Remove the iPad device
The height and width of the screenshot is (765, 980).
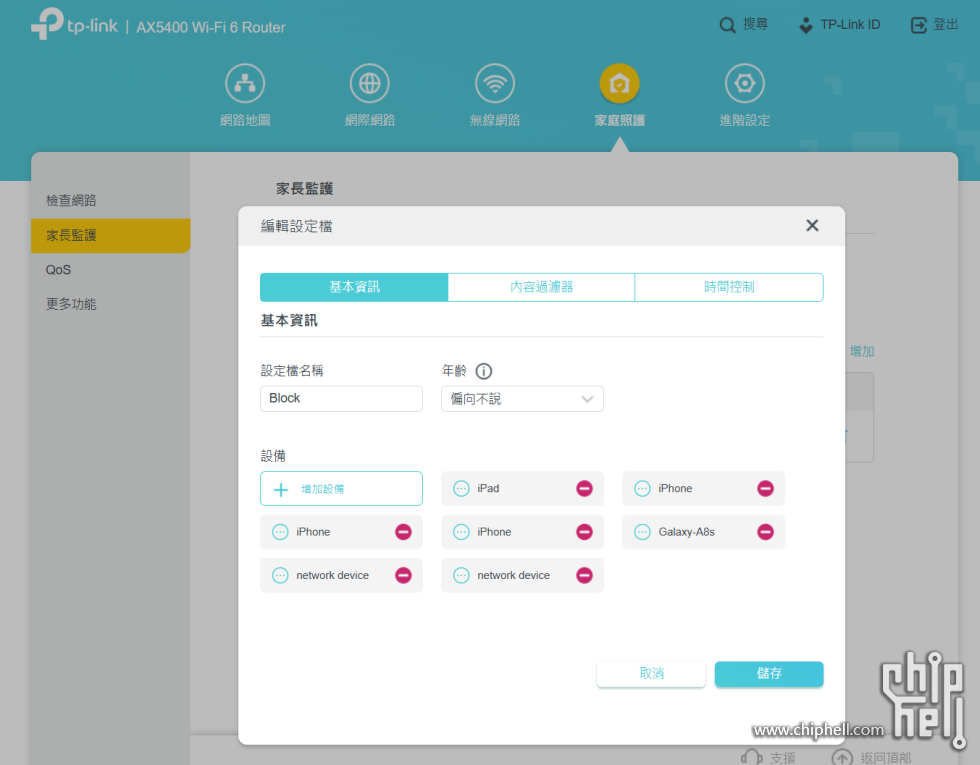(x=584, y=489)
